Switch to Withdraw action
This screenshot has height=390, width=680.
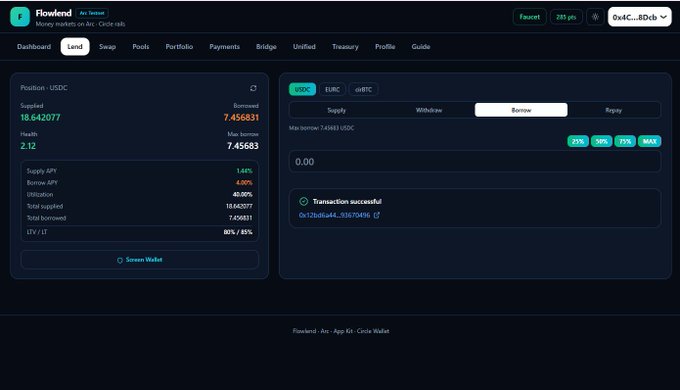429,110
